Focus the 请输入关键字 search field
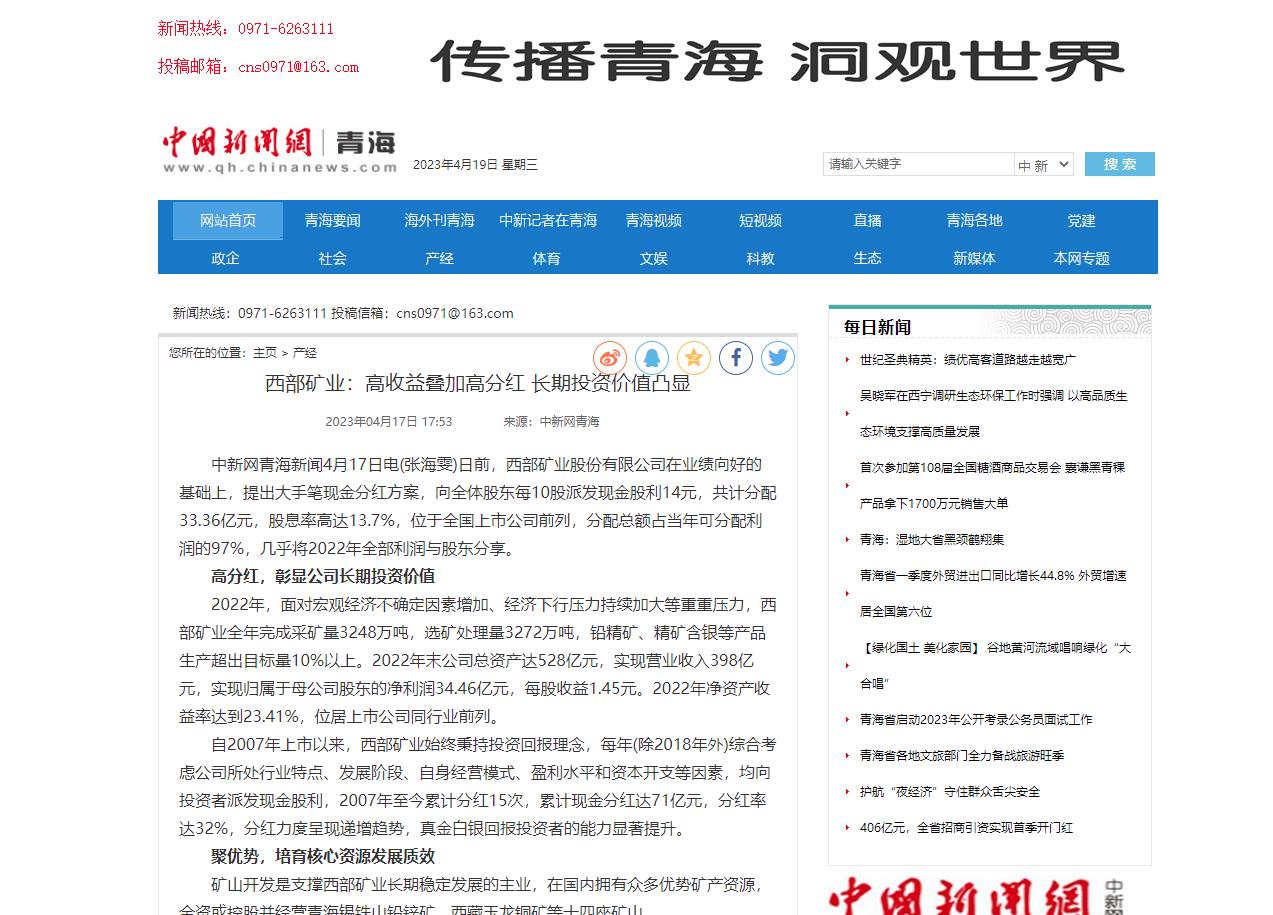 (919, 164)
